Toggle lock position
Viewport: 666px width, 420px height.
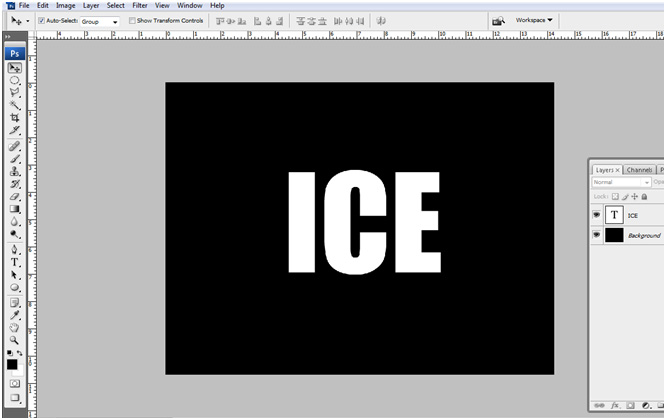click(635, 197)
